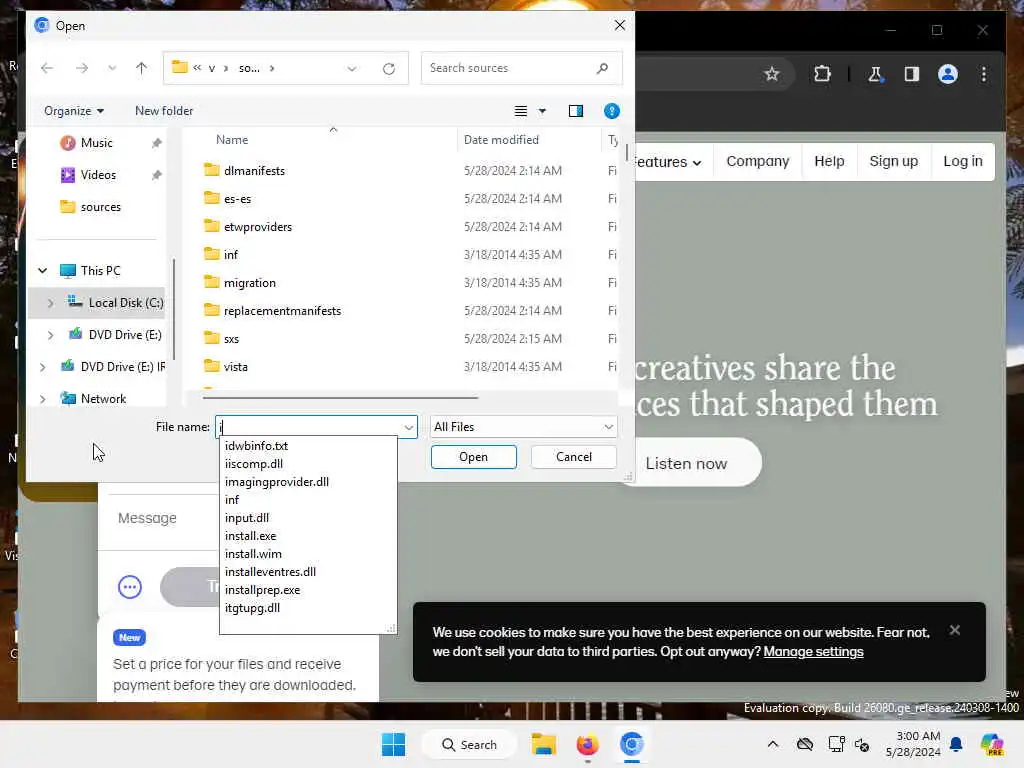
Task: Open Company menu on website
Action: tap(758, 161)
